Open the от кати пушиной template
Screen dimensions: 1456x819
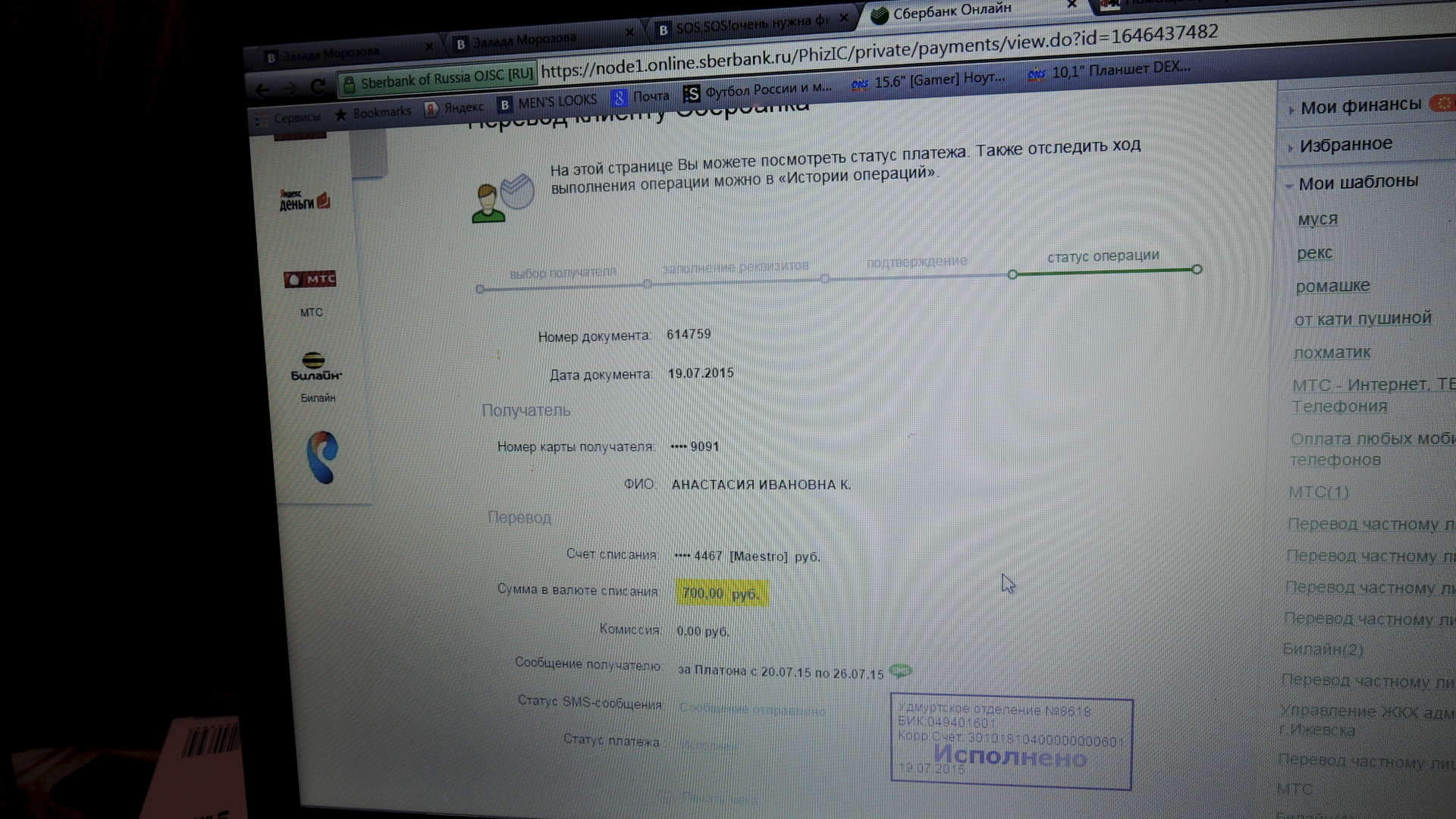click(x=1362, y=318)
